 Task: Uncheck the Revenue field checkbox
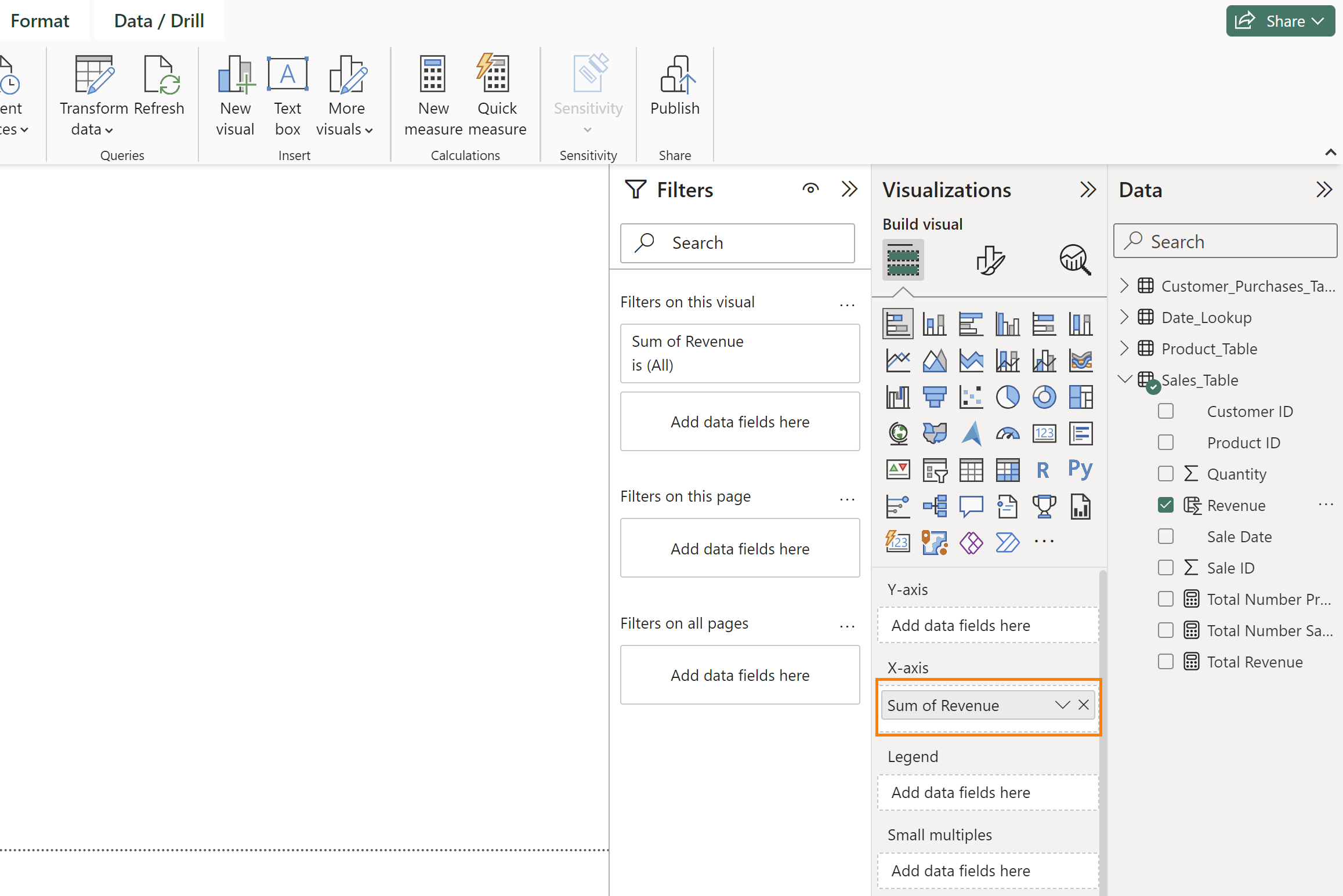tap(1165, 505)
